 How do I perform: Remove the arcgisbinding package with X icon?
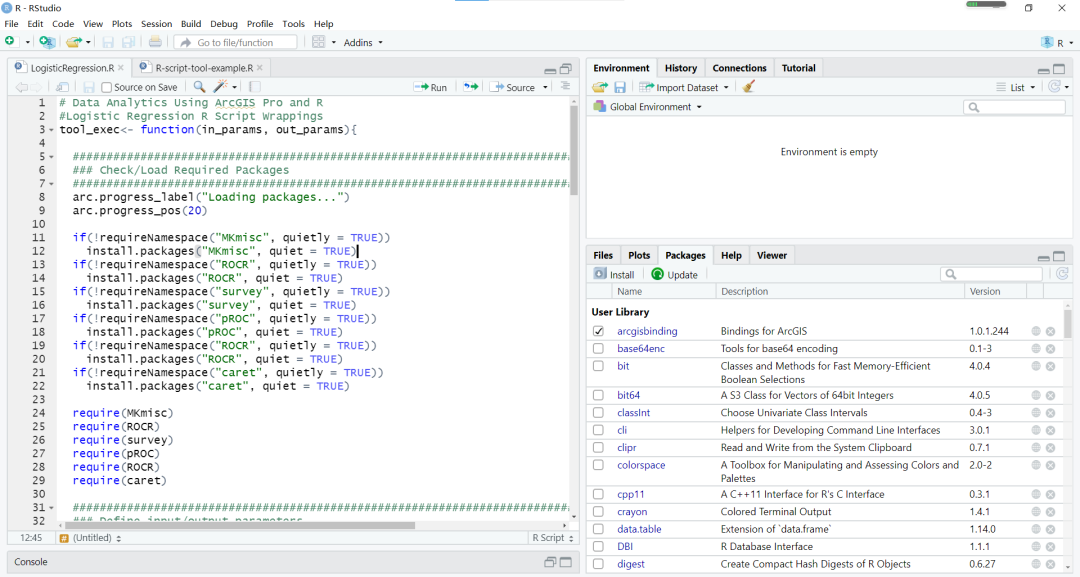1051,331
